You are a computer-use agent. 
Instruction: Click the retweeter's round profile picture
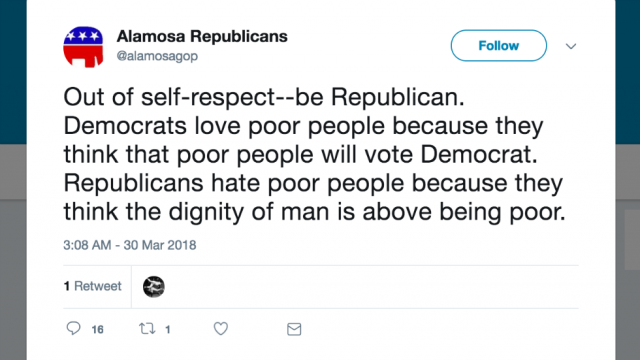(x=154, y=287)
